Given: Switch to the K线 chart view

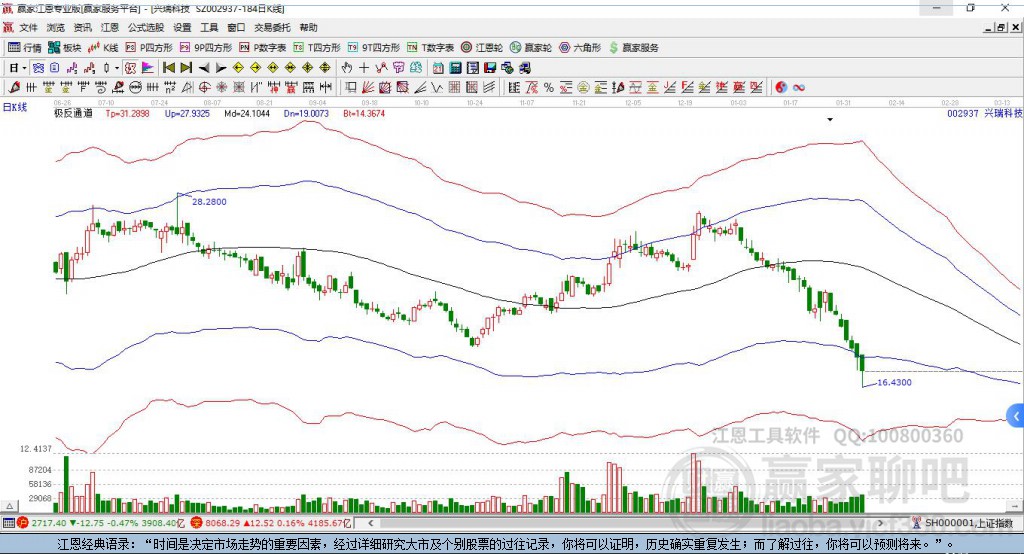Looking at the screenshot, I should (103, 48).
